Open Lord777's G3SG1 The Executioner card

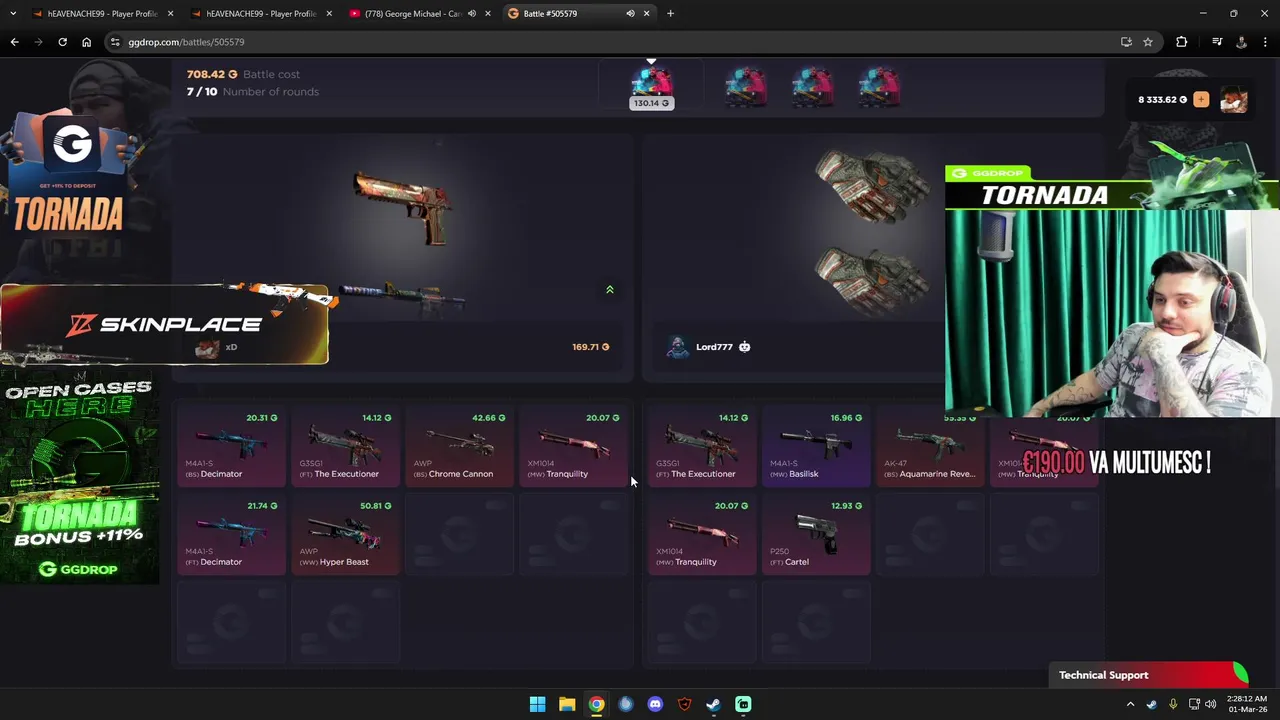[x=702, y=446]
